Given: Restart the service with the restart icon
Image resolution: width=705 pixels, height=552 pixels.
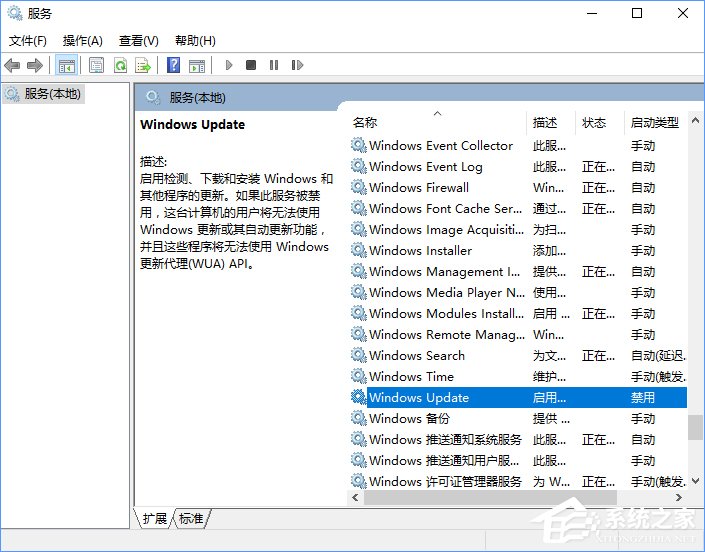Looking at the screenshot, I should tap(297, 66).
